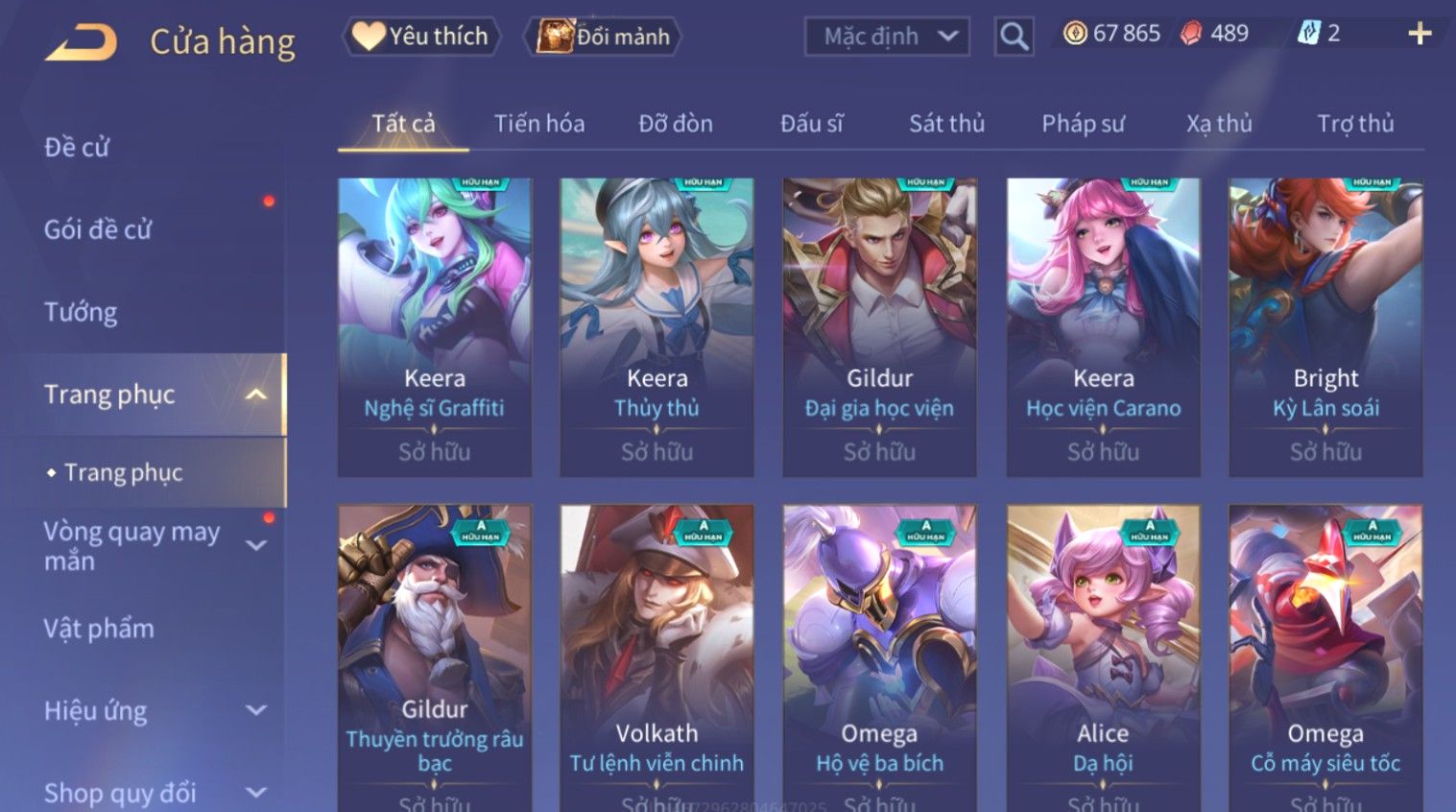The width and height of the screenshot is (1456, 812).
Task: Open search with the magnifier icon
Action: coord(1014,36)
